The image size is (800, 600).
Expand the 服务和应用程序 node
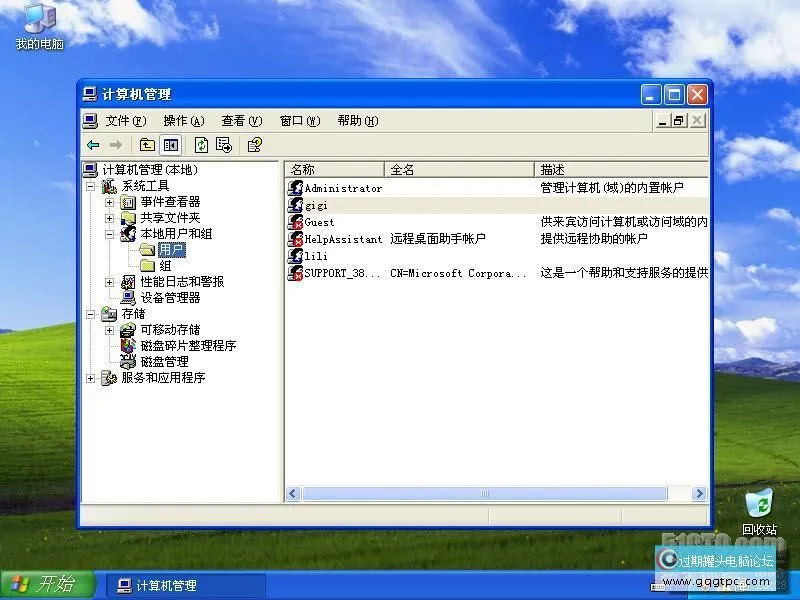tap(91, 377)
